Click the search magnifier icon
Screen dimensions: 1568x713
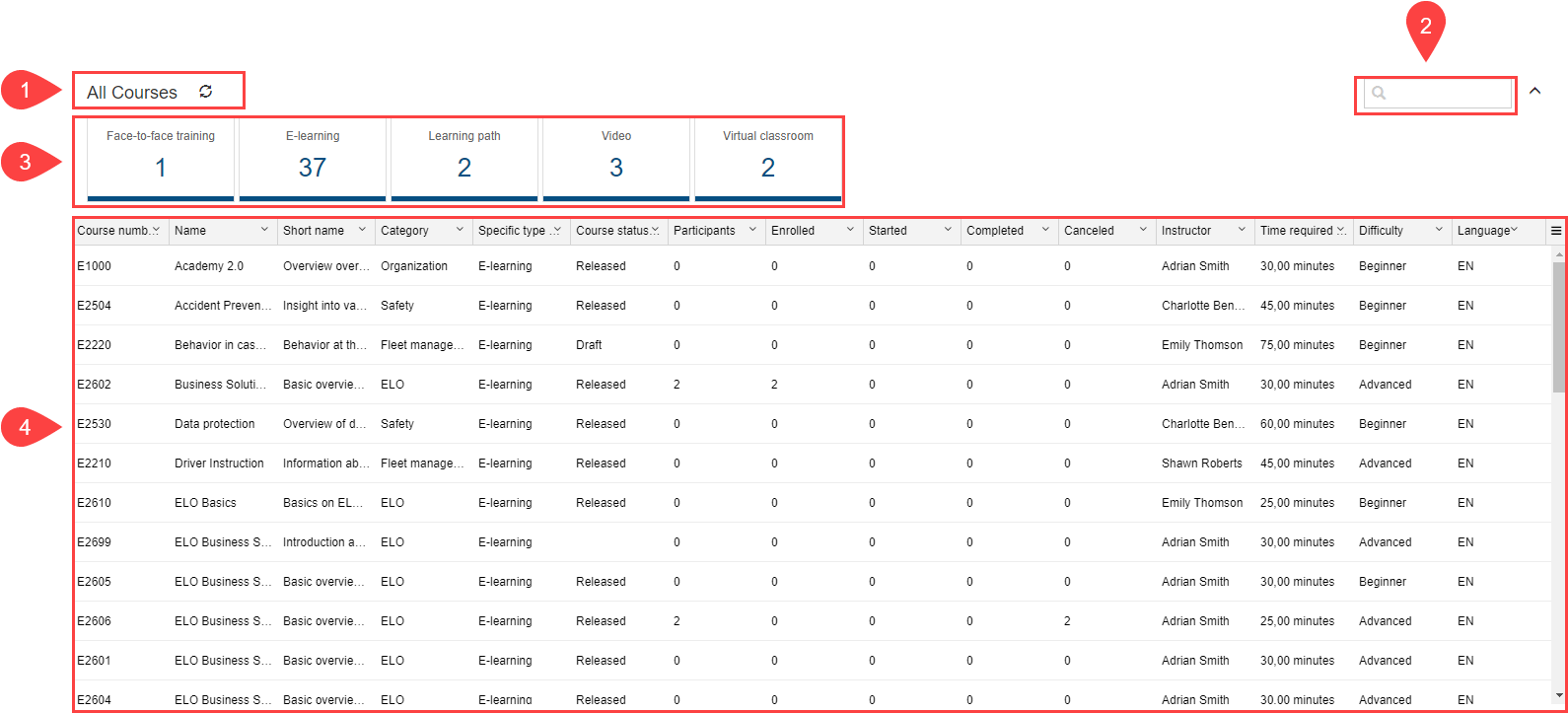pos(1379,93)
